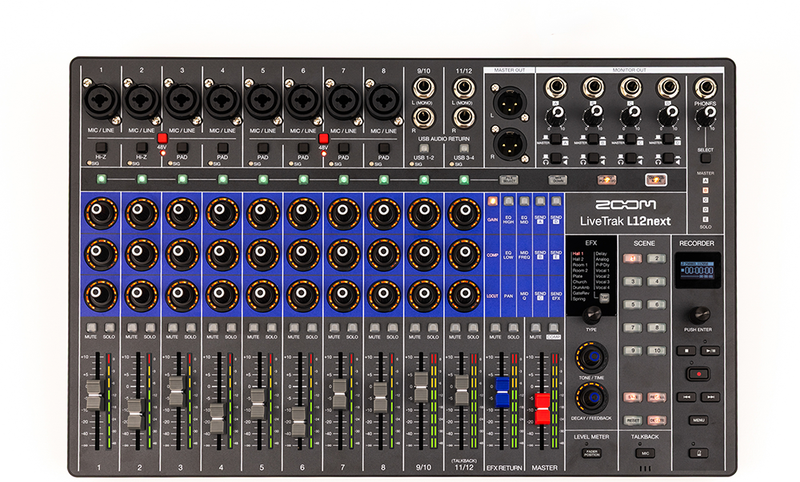
Task: Grab the blue EFX RETURN fader
Action: click(x=502, y=392)
